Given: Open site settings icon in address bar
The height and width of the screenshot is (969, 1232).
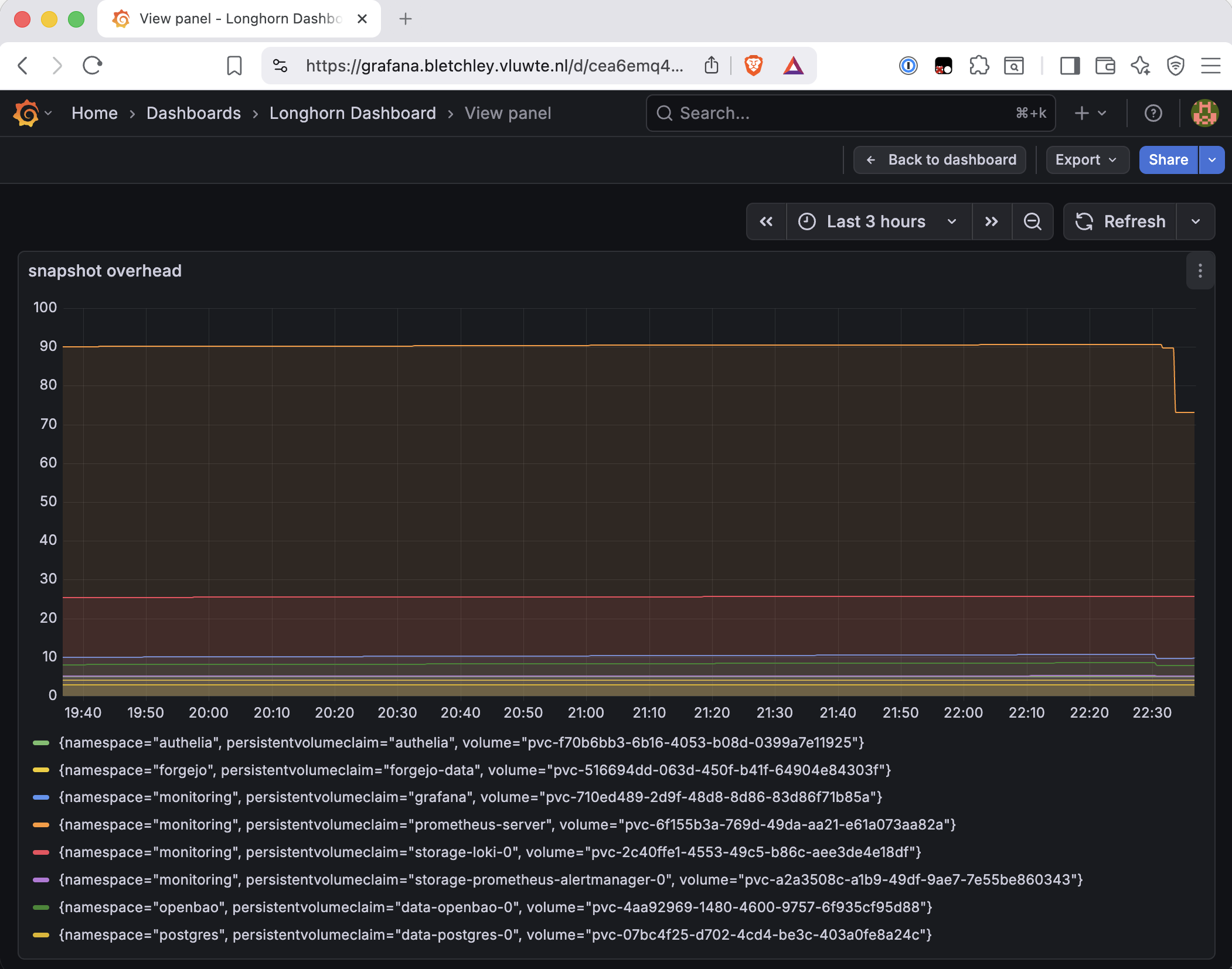Looking at the screenshot, I should [280, 66].
